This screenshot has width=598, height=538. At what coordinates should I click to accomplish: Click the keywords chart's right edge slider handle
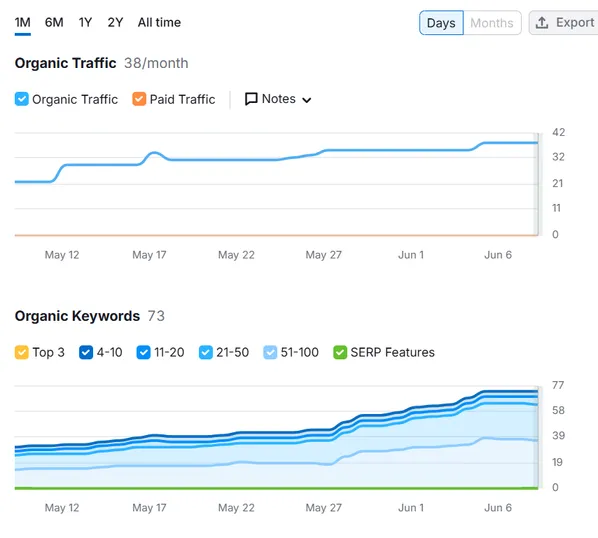(539, 437)
